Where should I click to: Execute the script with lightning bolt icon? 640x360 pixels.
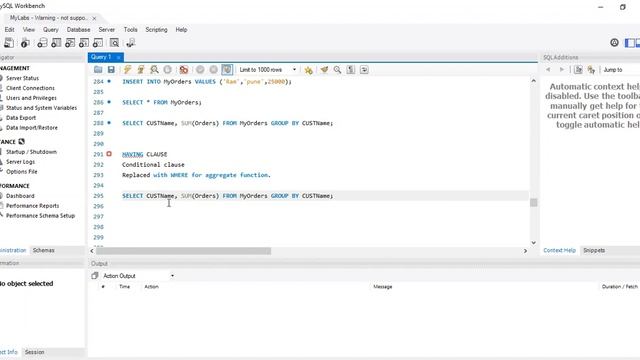(127, 70)
